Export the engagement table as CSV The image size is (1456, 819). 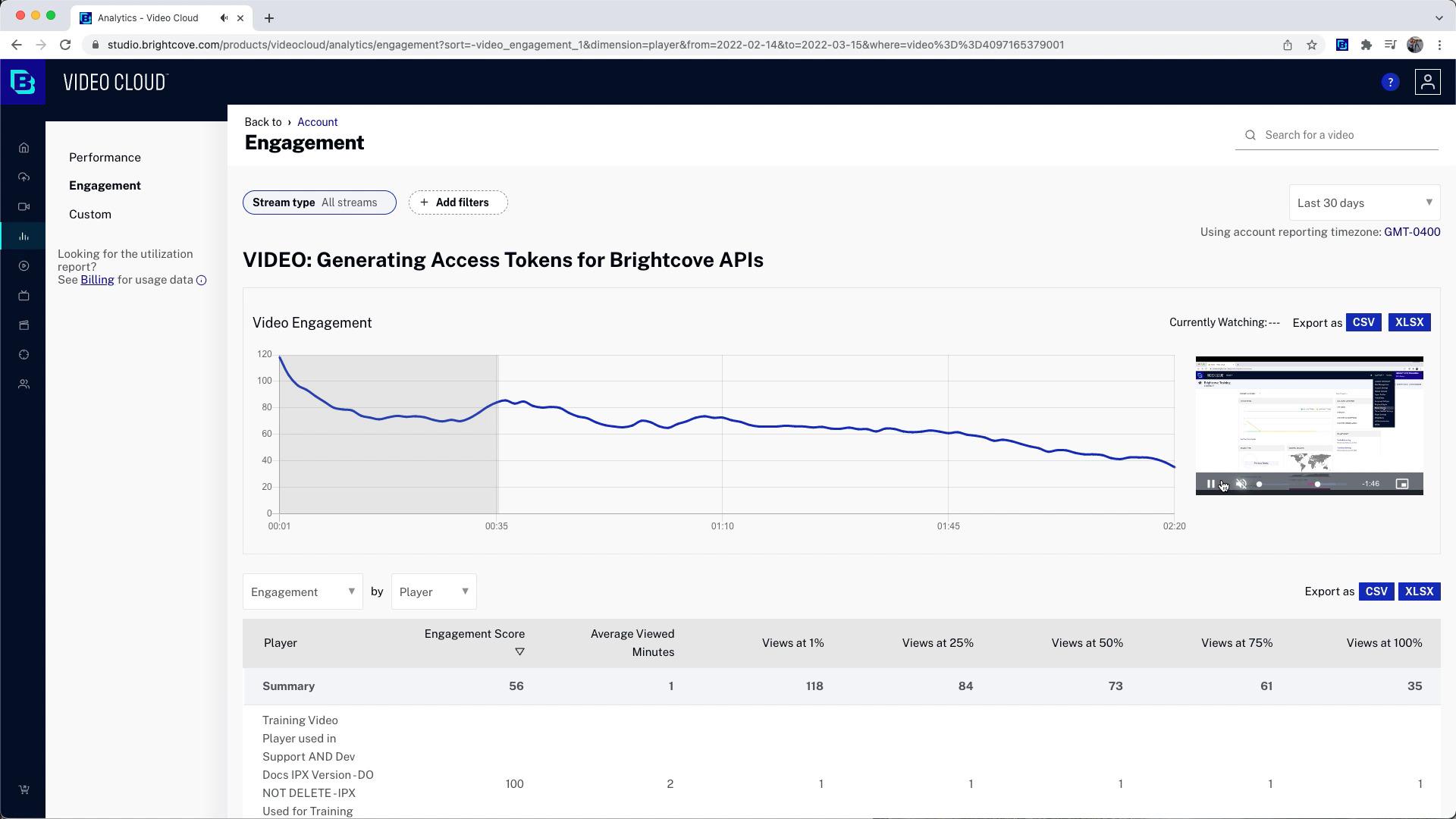tap(1376, 591)
